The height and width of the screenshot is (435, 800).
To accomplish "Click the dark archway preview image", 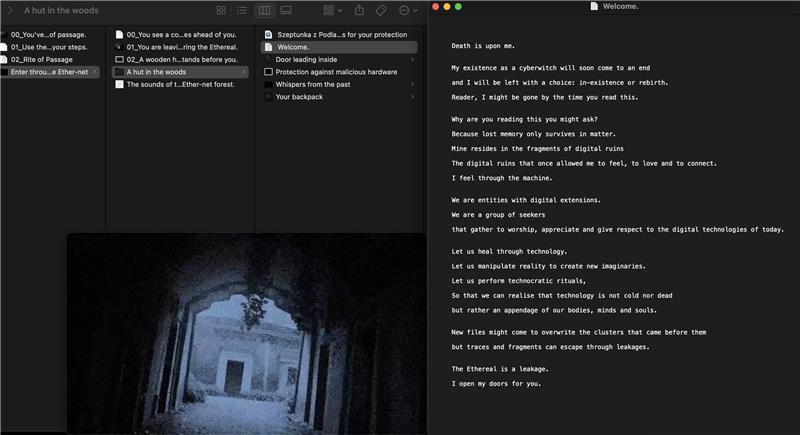I will click(246, 334).
